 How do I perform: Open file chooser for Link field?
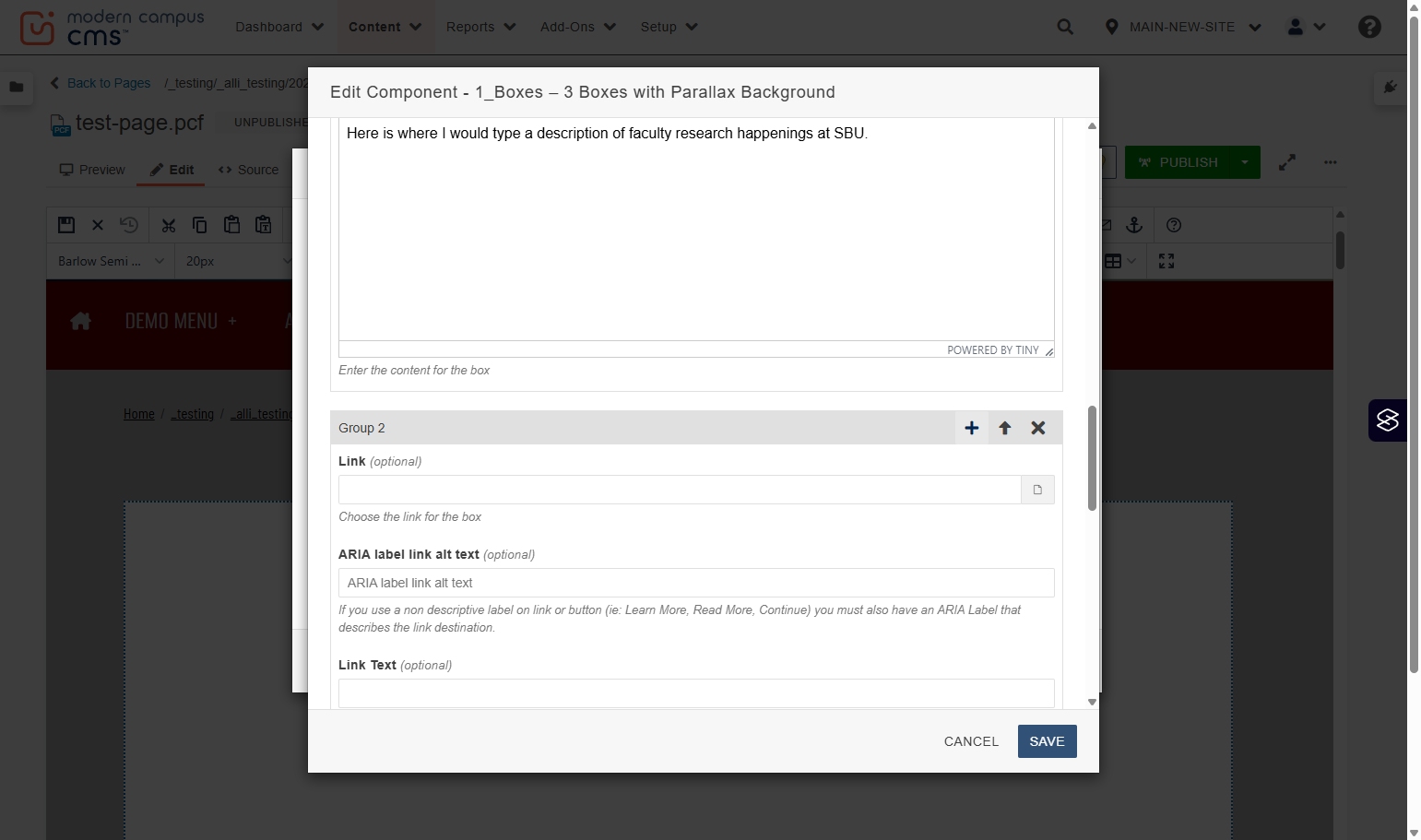point(1037,490)
